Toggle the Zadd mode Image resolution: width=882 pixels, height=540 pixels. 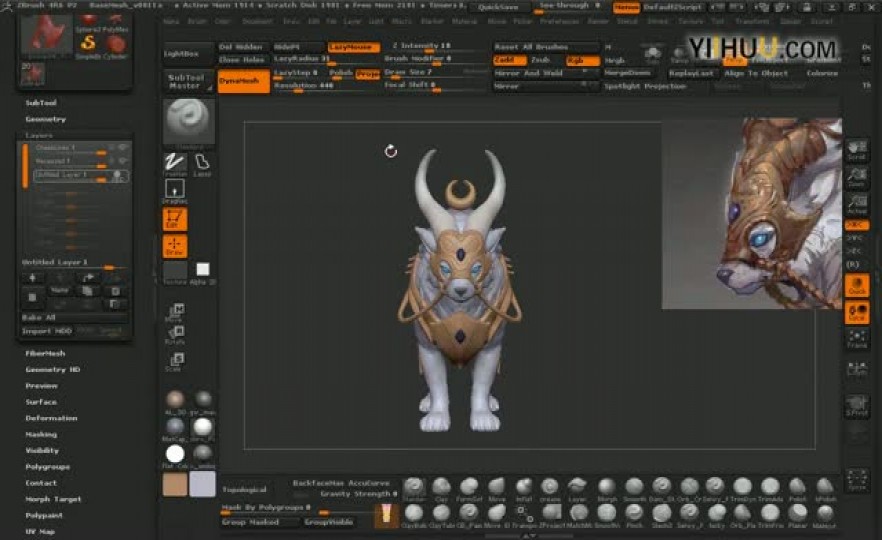(x=510, y=60)
